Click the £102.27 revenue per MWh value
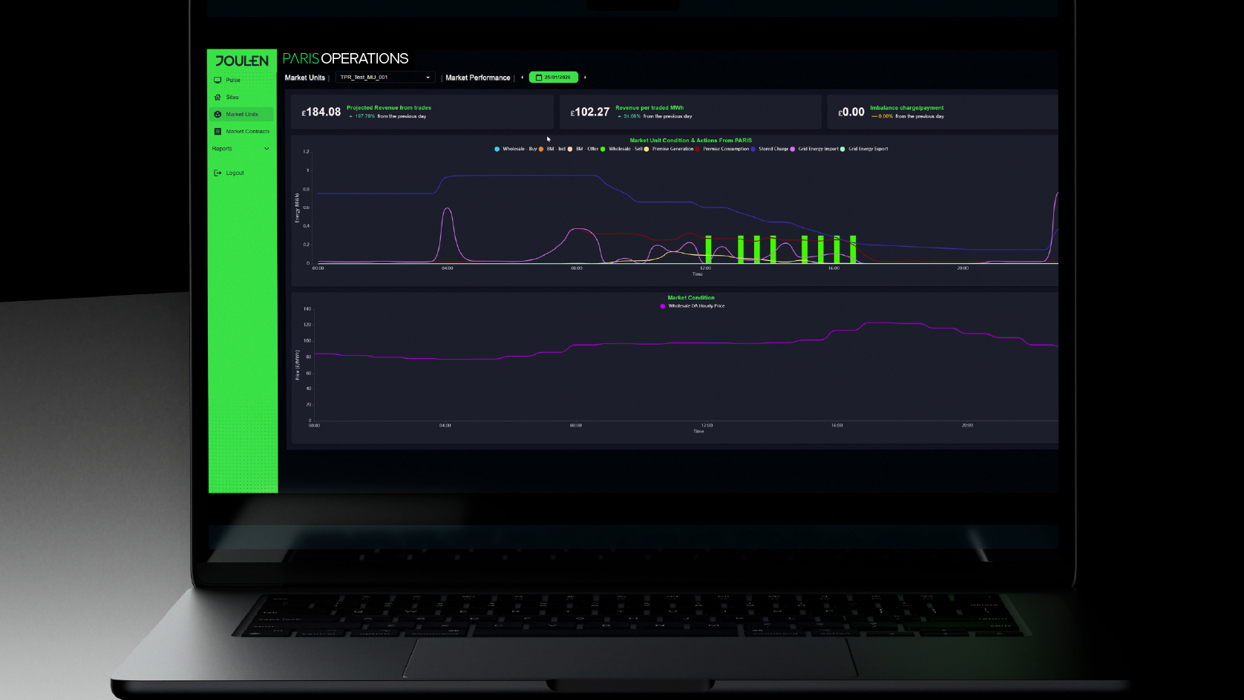Screen dimensions: 1244x700 (x=590, y=112)
